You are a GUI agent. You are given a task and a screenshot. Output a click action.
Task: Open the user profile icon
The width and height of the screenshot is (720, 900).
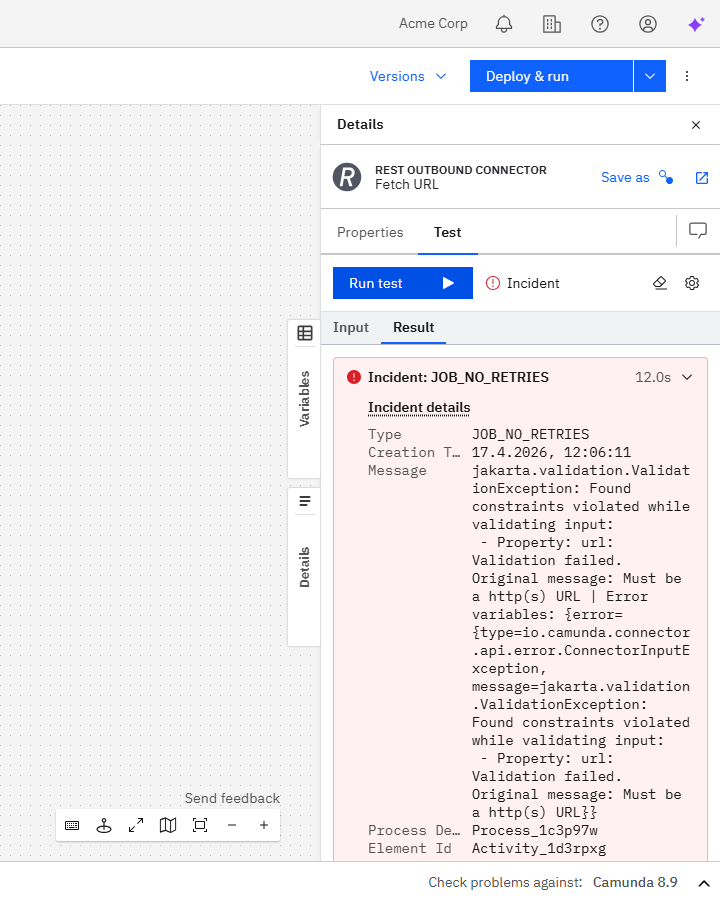tap(648, 24)
